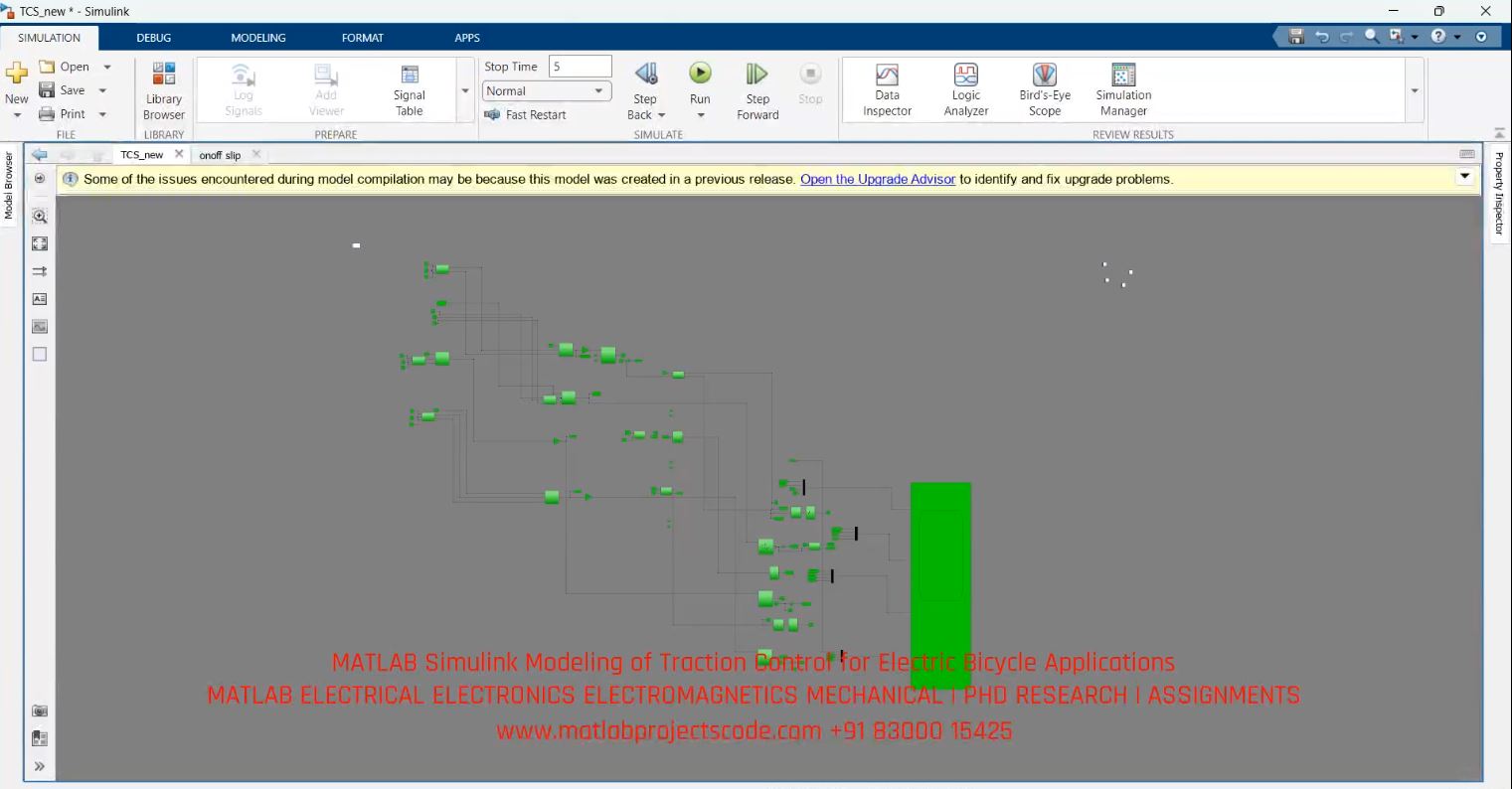This screenshot has height=789, width=1512.
Task: Open the Signal Table
Action: click(409, 87)
